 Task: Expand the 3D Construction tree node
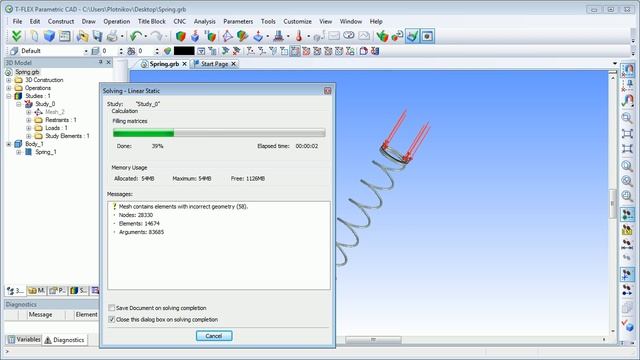click(9, 80)
